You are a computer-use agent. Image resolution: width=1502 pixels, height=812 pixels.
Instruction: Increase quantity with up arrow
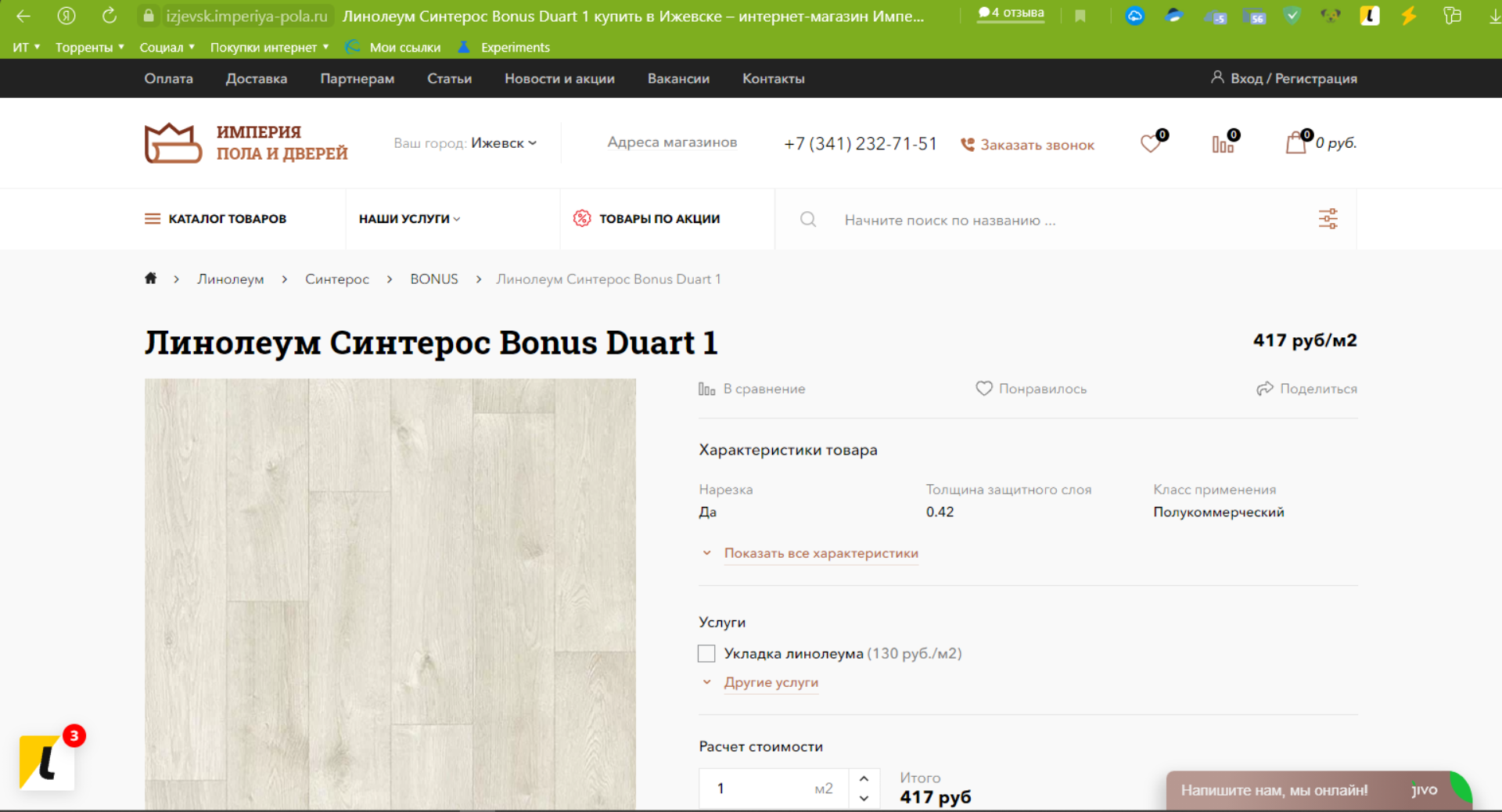[x=864, y=778]
